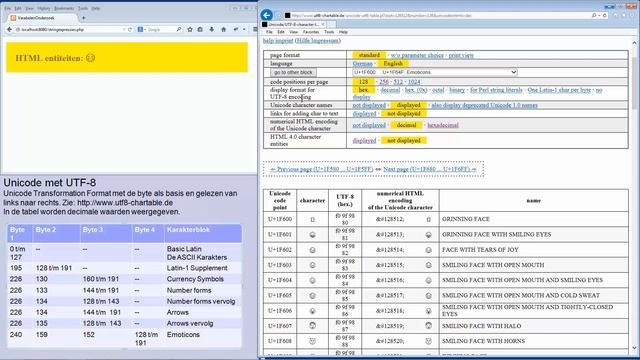Image resolution: width=640 pixels, height=360 pixels.
Task: Click 'SMILING FACE WITH HORNS' cell
Action: [533, 341]
